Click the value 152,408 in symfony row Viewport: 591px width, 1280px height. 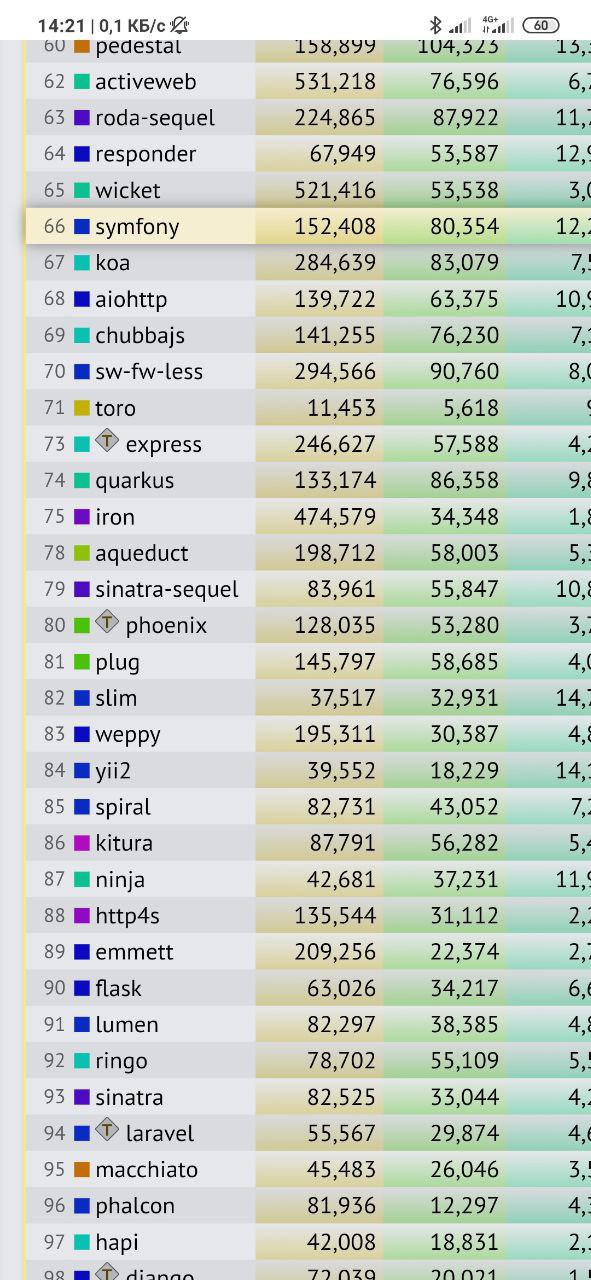pyautogui.click(x=335, y=227)
